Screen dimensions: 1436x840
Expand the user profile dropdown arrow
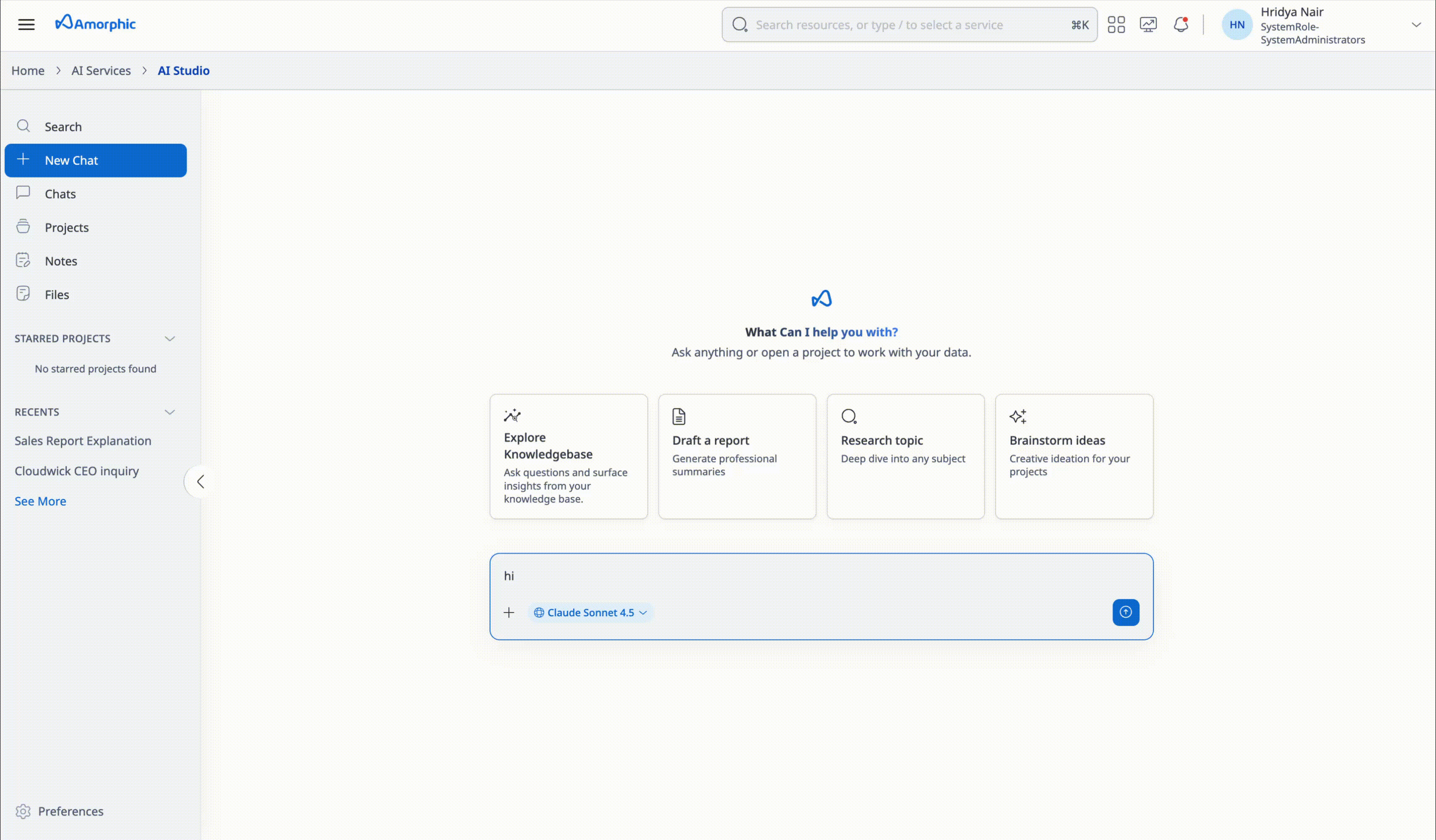[1416, 24]
